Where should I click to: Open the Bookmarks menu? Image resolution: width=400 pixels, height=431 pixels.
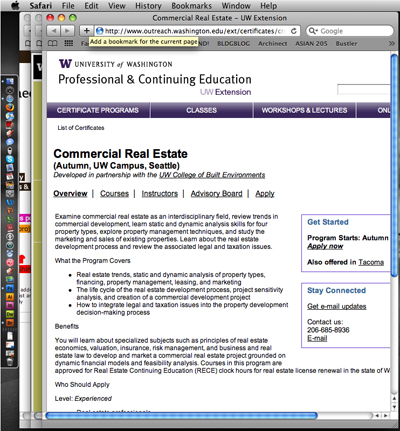click(191, 6)
